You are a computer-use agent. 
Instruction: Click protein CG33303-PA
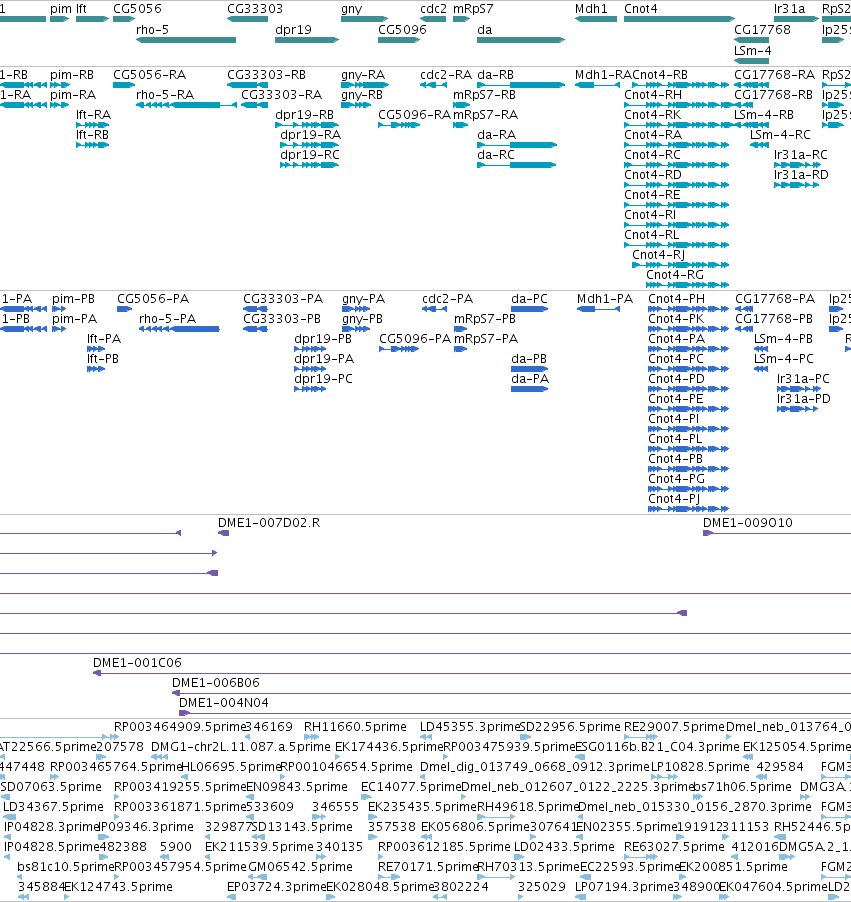(283, 299)
